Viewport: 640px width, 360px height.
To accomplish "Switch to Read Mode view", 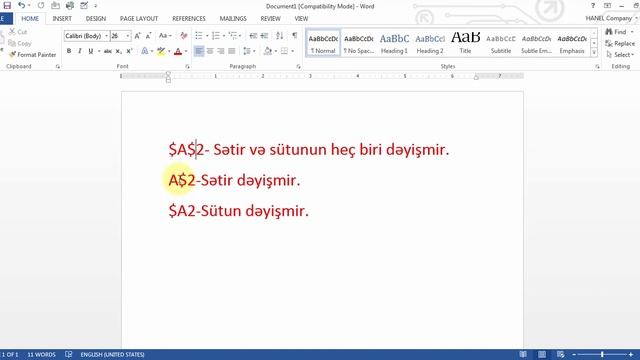I will pyautogui.click(x=523, y=354).
